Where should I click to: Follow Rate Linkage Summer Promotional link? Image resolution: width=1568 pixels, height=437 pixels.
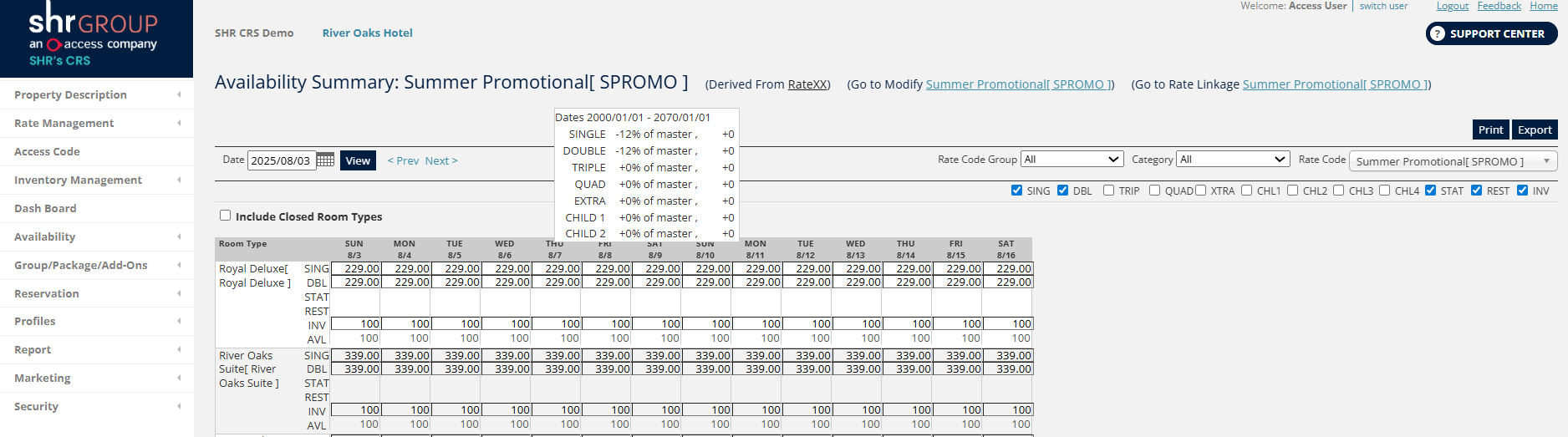click(x=1336, y=84)
